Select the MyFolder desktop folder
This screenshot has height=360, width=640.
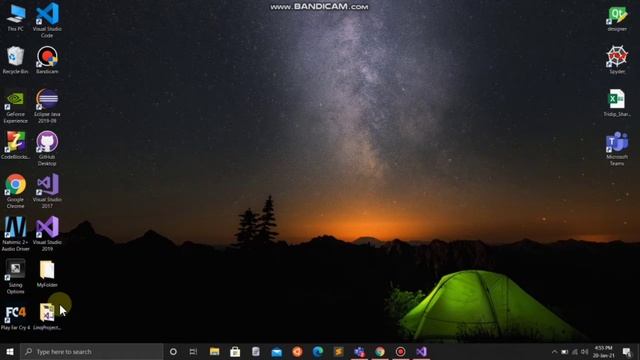(47, 273)
